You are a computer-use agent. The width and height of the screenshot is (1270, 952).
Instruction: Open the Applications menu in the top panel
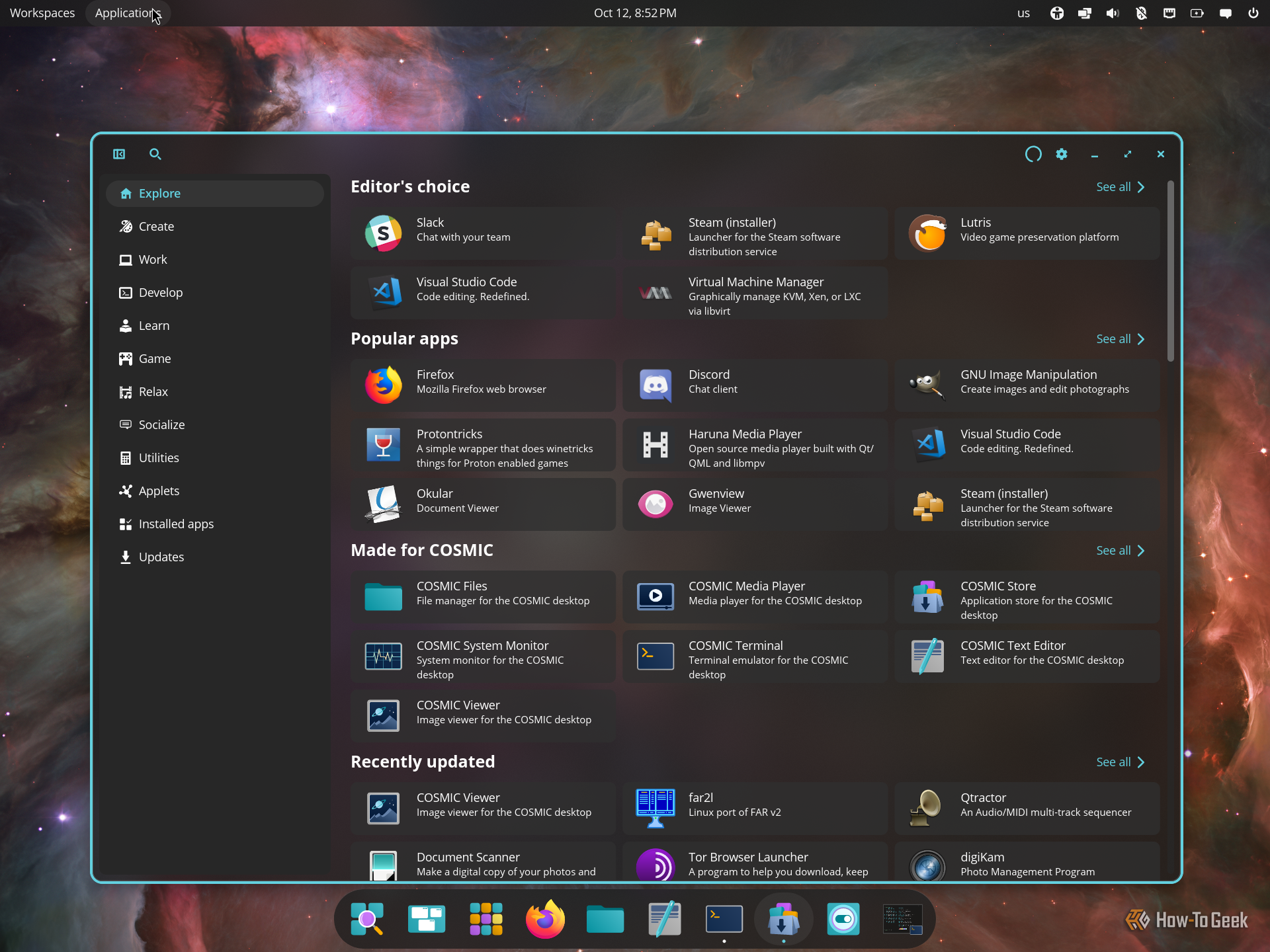(128, 13)
